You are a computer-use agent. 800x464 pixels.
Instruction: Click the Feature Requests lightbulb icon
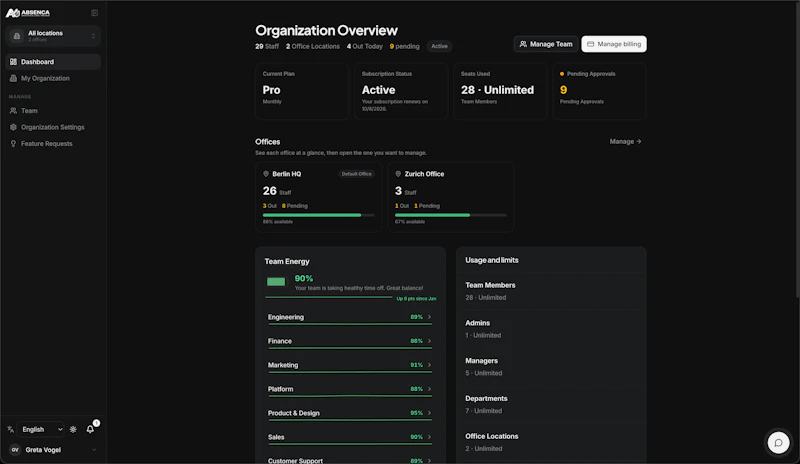point(13,143)
